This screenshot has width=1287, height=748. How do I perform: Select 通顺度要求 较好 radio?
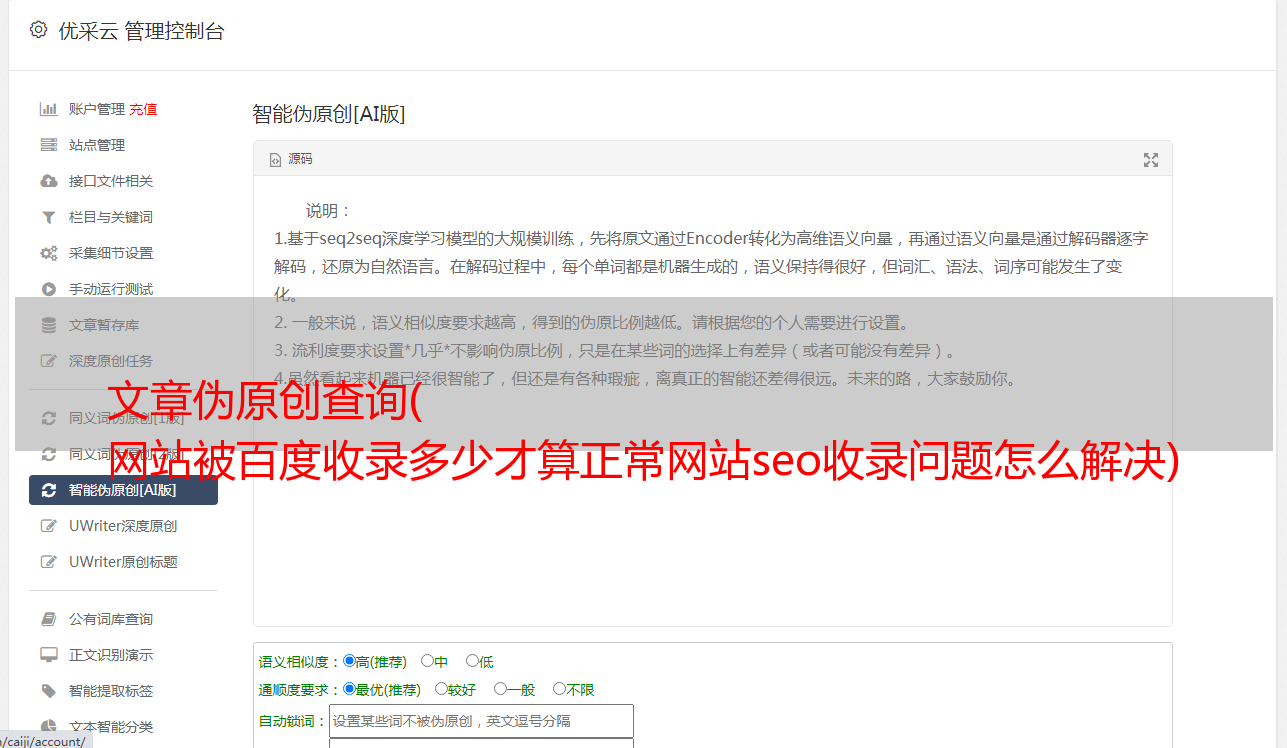441,689
